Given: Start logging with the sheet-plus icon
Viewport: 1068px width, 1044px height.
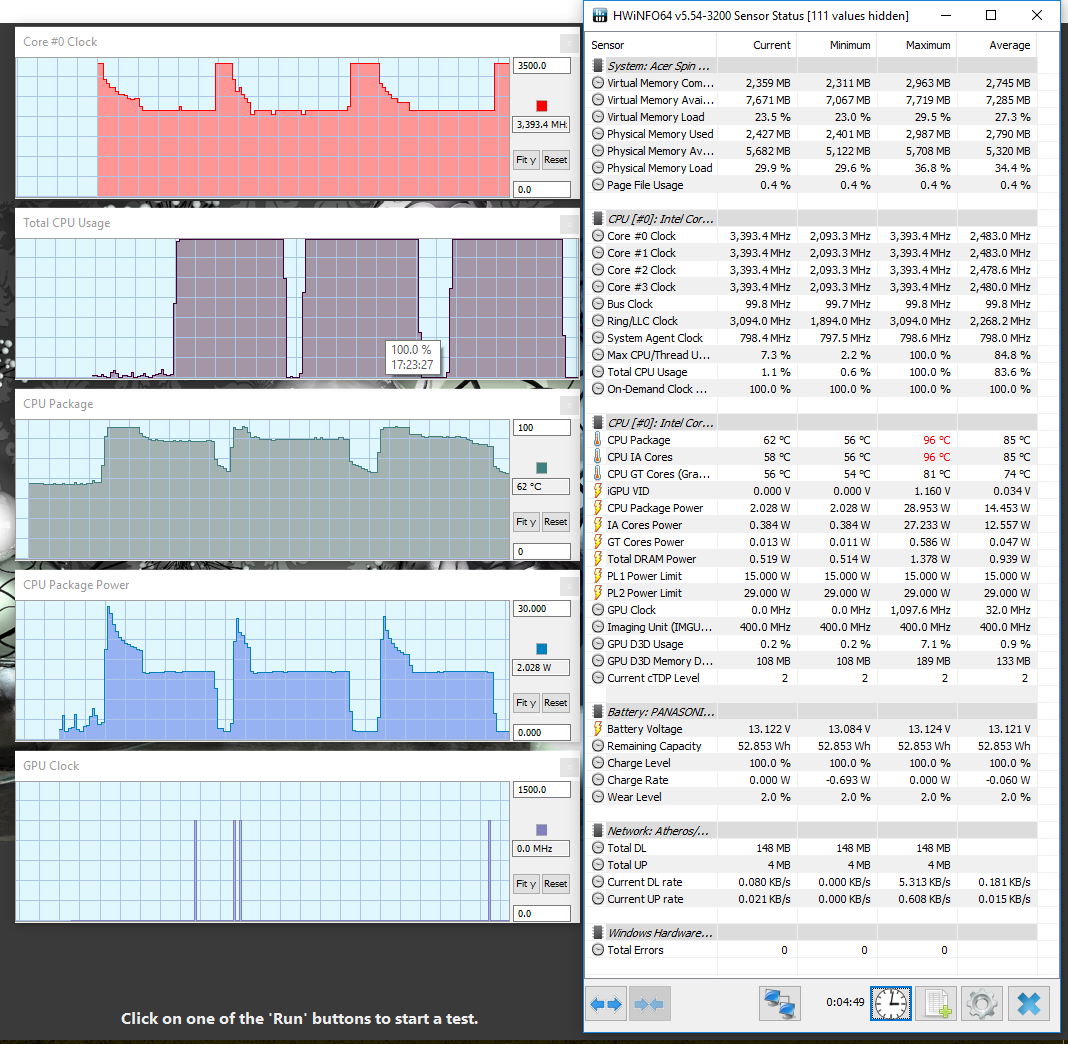Looking at the screenshot, I should coord(937,1004).
